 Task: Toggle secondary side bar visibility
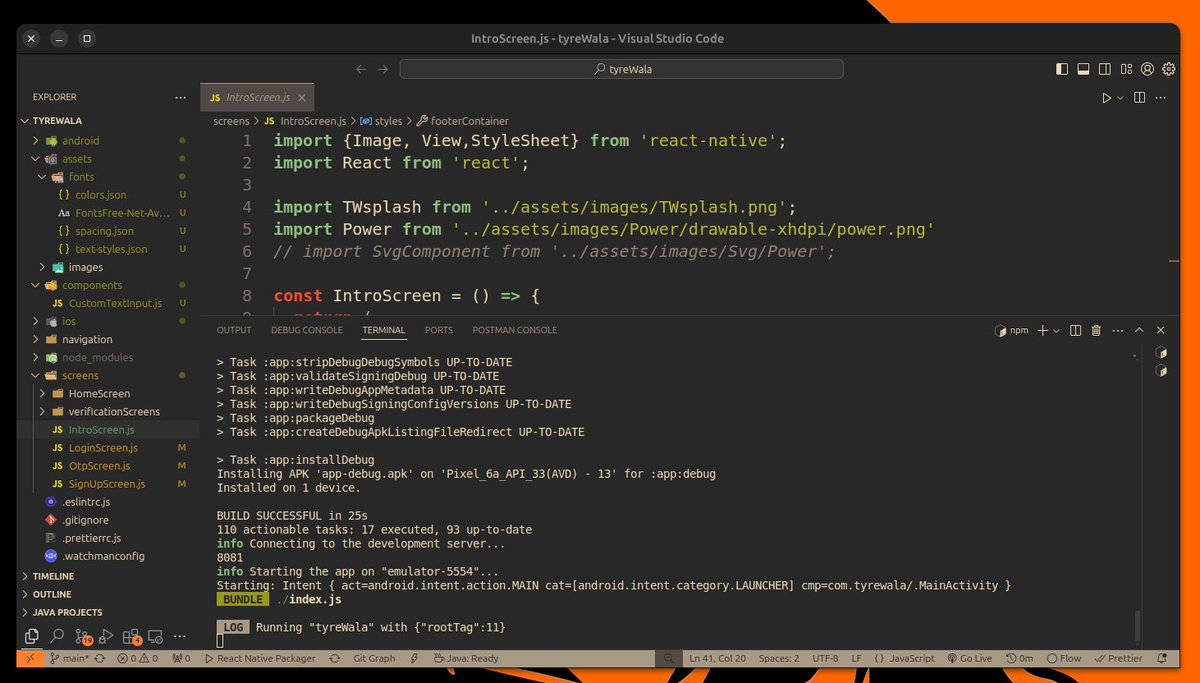click(1104, 69)
